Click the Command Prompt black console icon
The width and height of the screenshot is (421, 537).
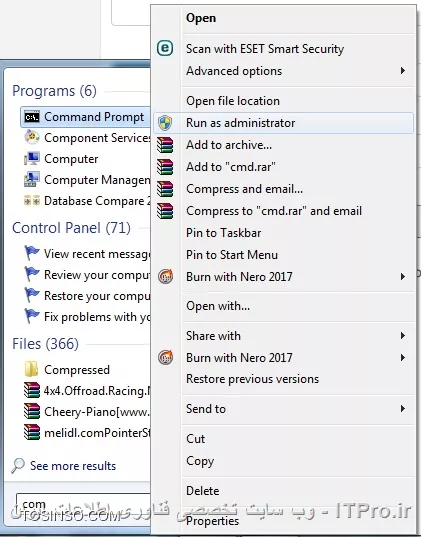[32, 117]
